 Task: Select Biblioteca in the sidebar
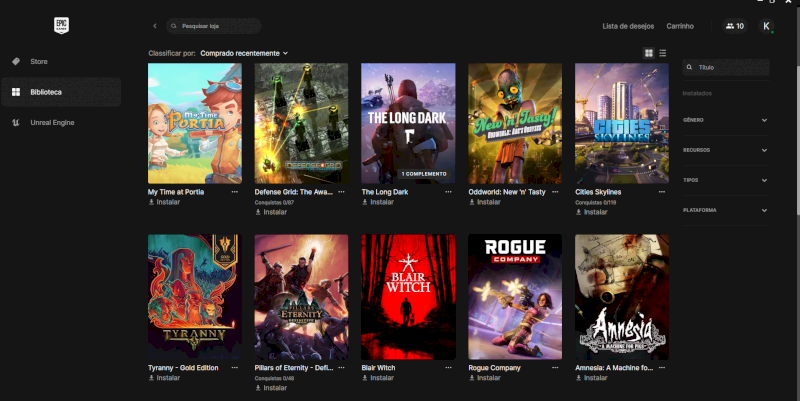pyautogui.click(x=61, y=92)
